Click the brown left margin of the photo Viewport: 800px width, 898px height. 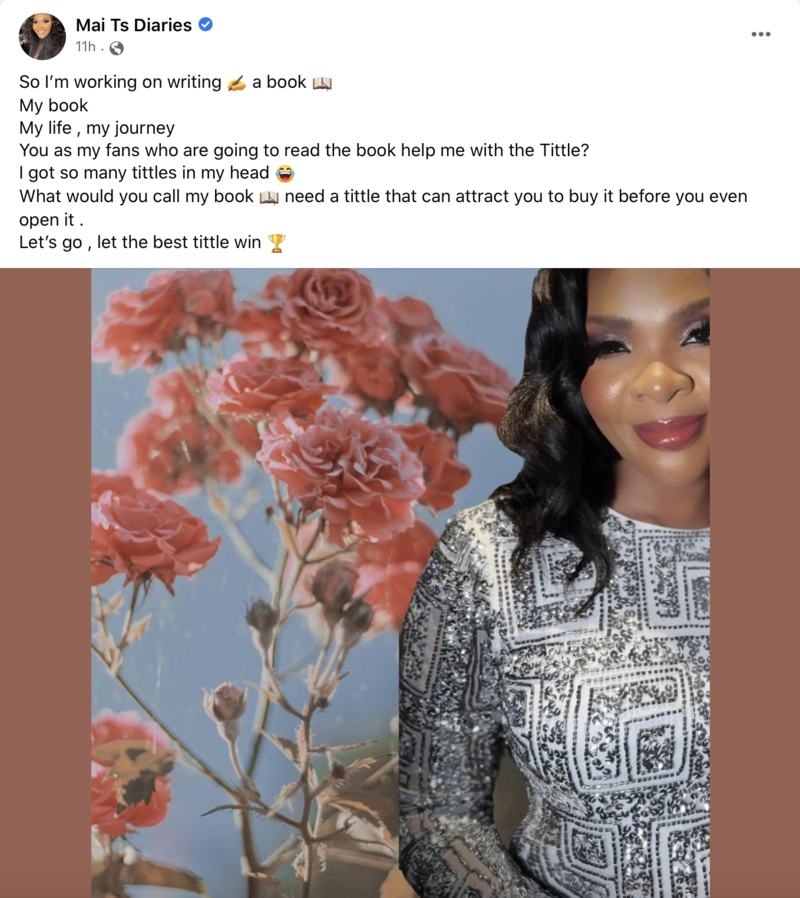click(46, 583)
